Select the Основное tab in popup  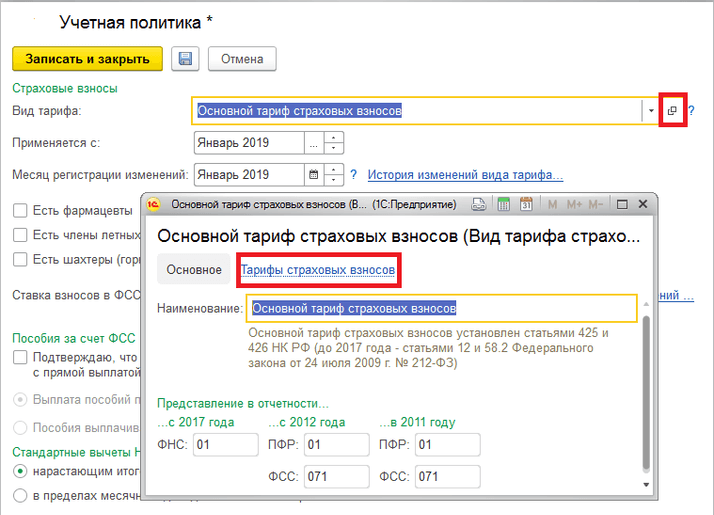[x=194, y=270]
